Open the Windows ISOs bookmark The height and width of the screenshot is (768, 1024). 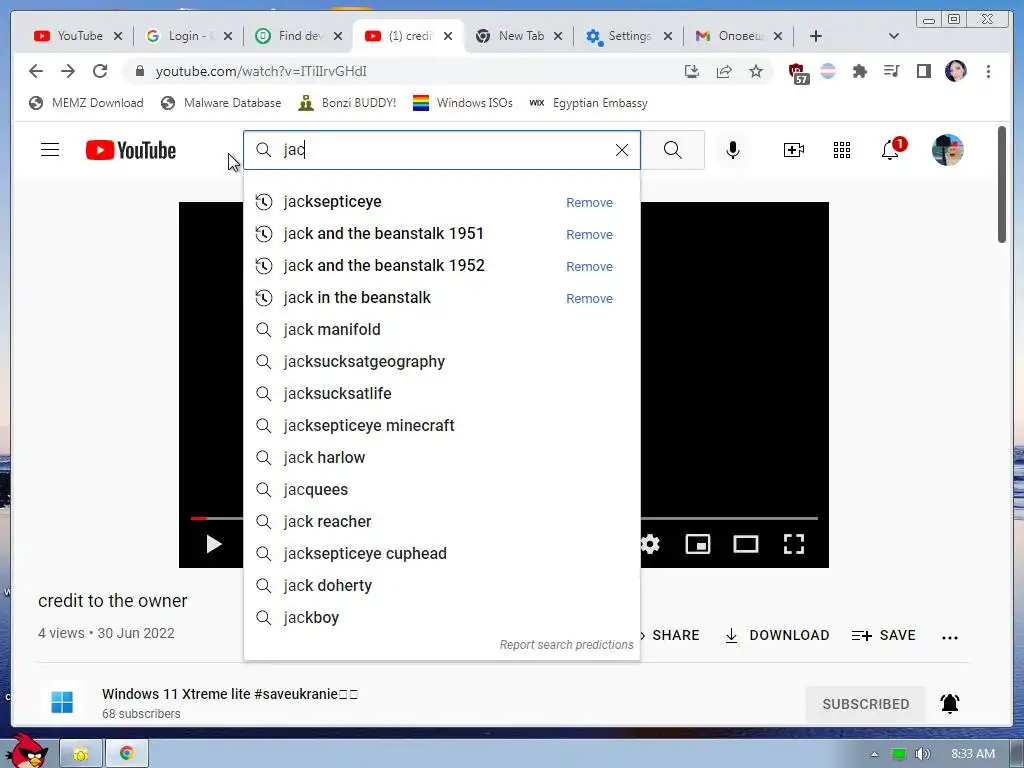(463, 103)
